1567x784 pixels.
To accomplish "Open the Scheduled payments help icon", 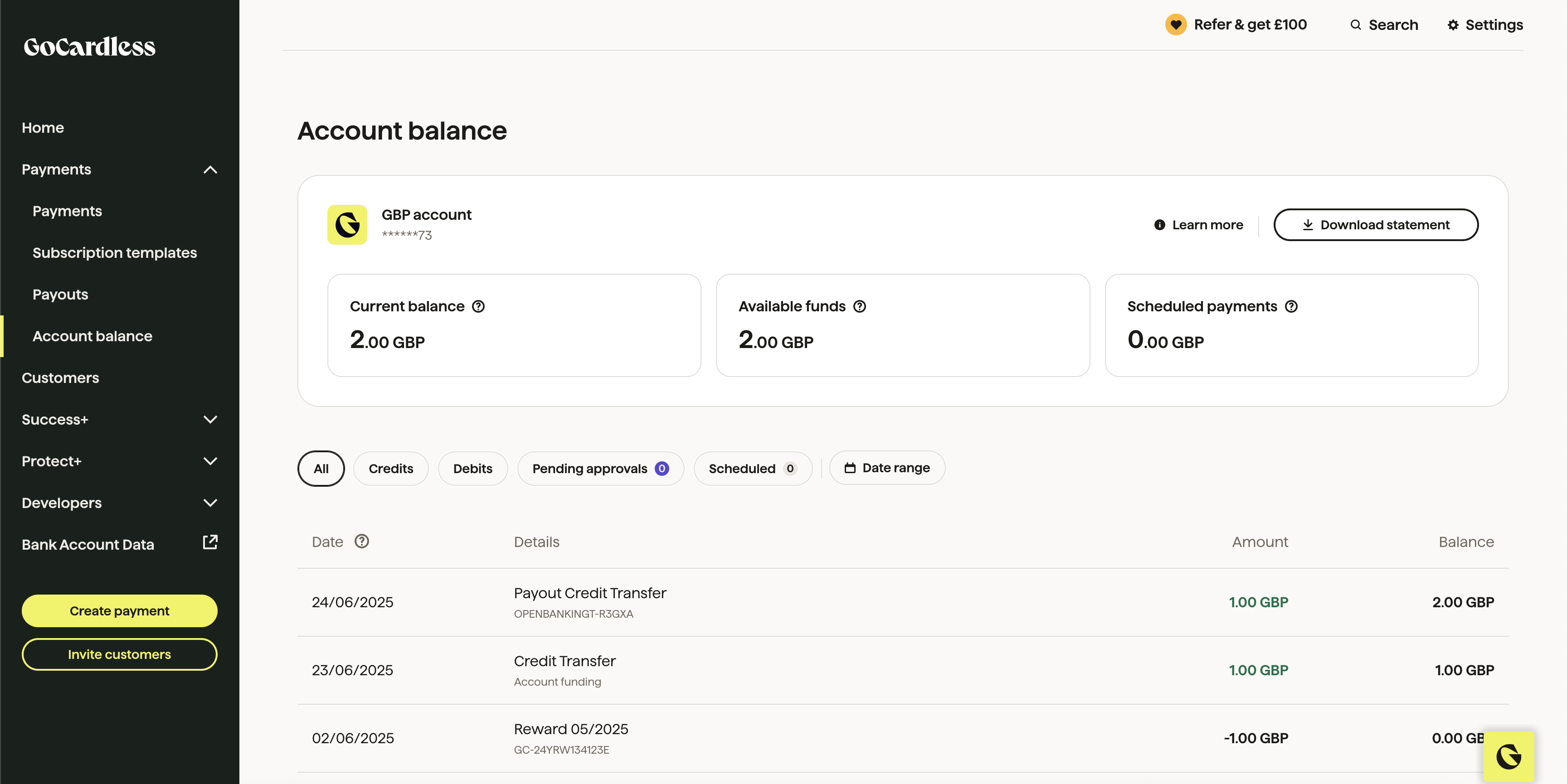I will click(1291, 306).
